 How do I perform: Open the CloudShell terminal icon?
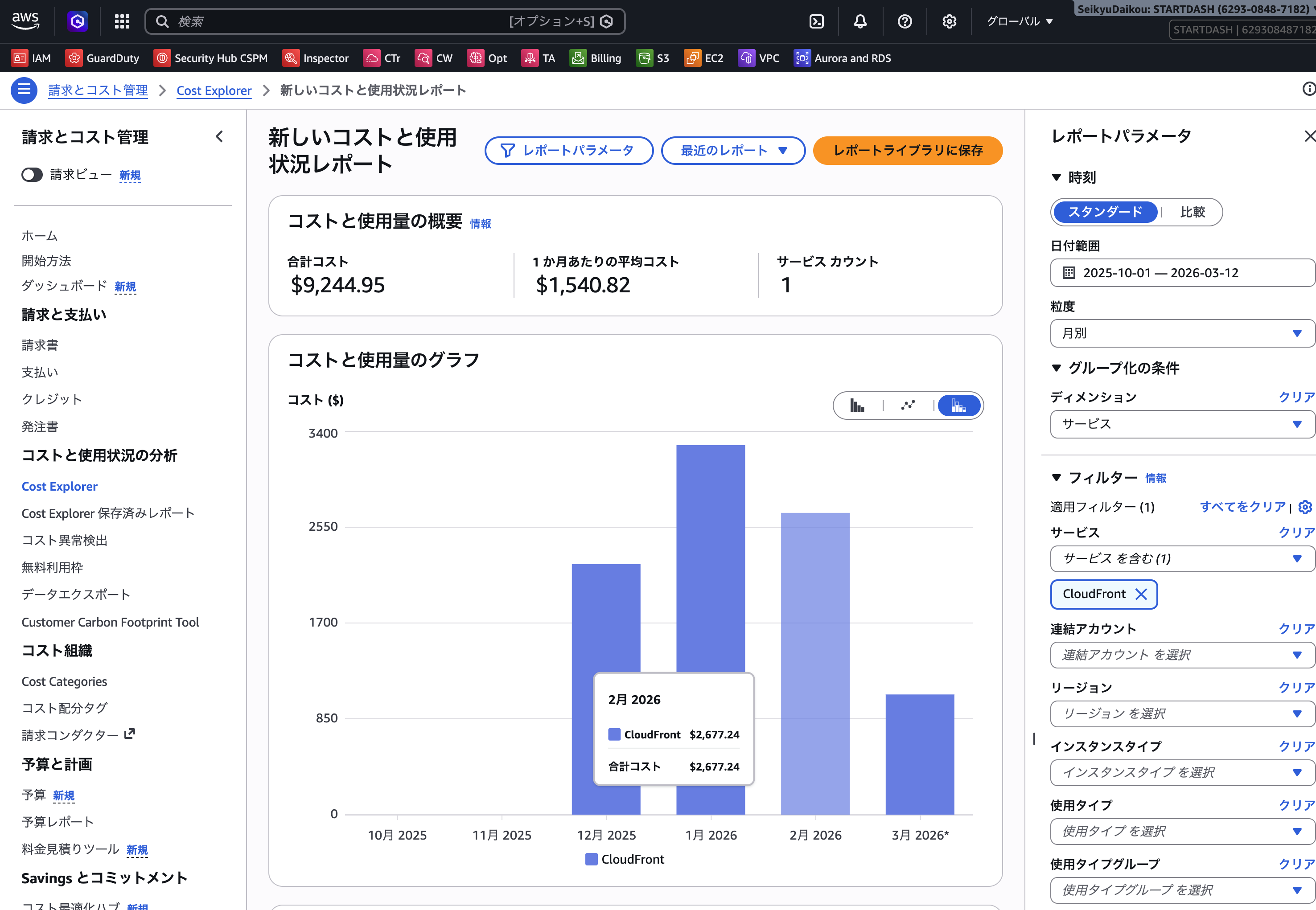(817, 21)
